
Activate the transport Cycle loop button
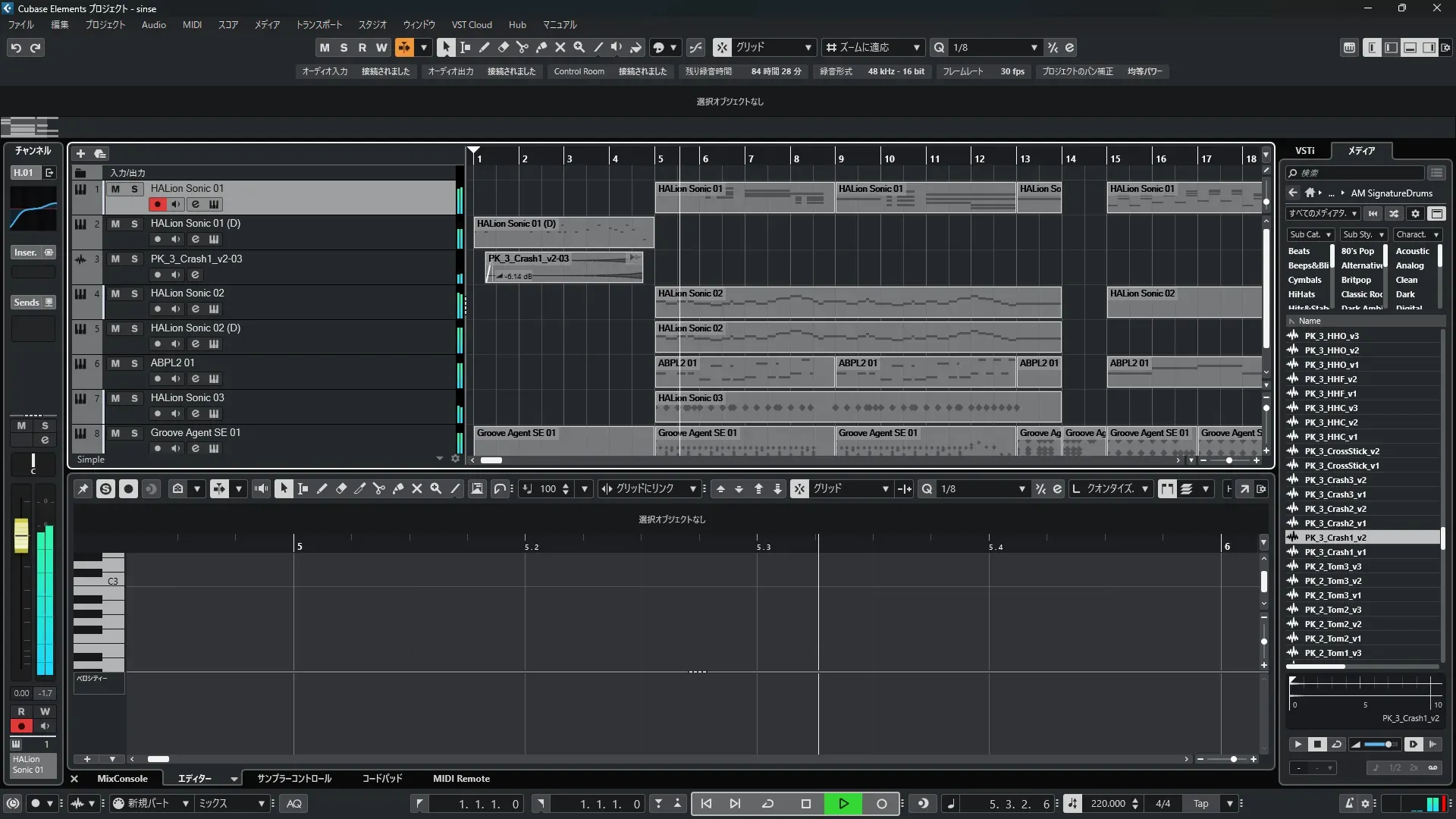(x=767, y=804)
